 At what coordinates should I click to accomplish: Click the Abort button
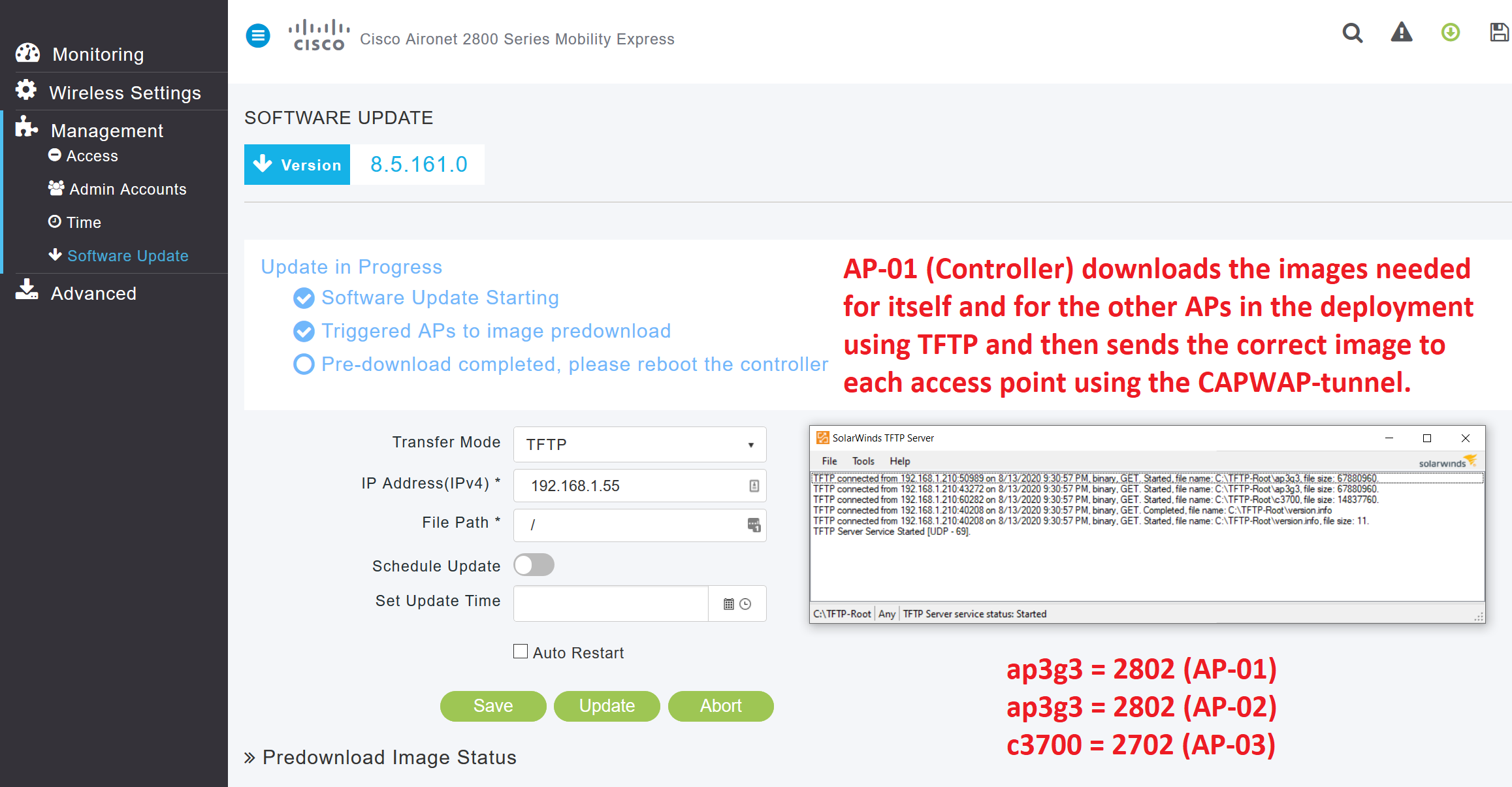pyautogui.click(x=720, y=706)
